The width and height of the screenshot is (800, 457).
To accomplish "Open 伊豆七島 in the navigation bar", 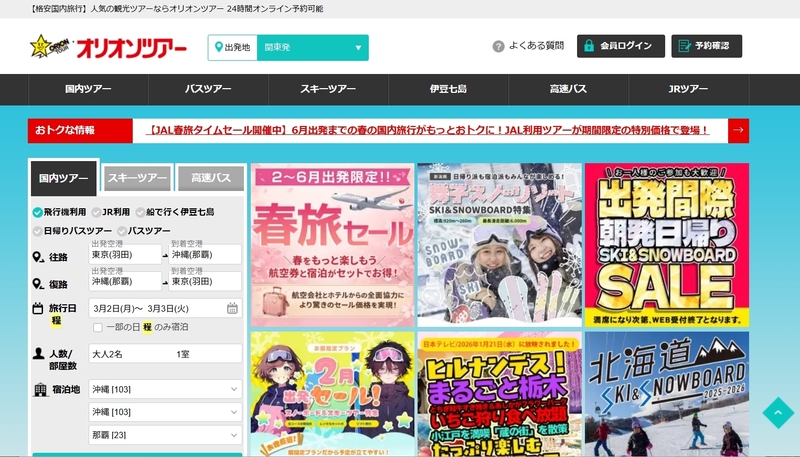I will point(448,89).
